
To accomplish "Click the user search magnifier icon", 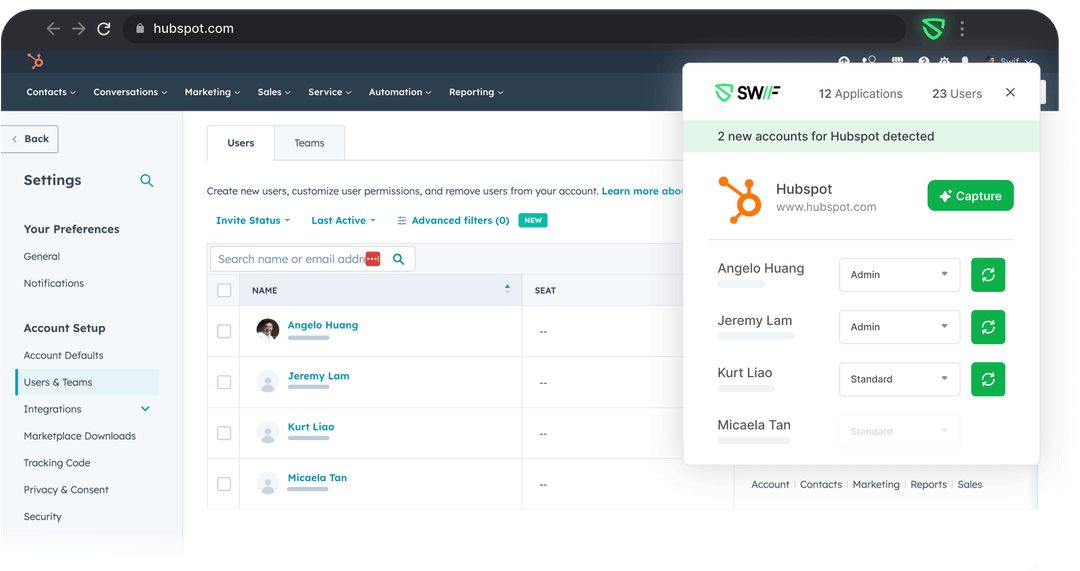I will [398, 259].
